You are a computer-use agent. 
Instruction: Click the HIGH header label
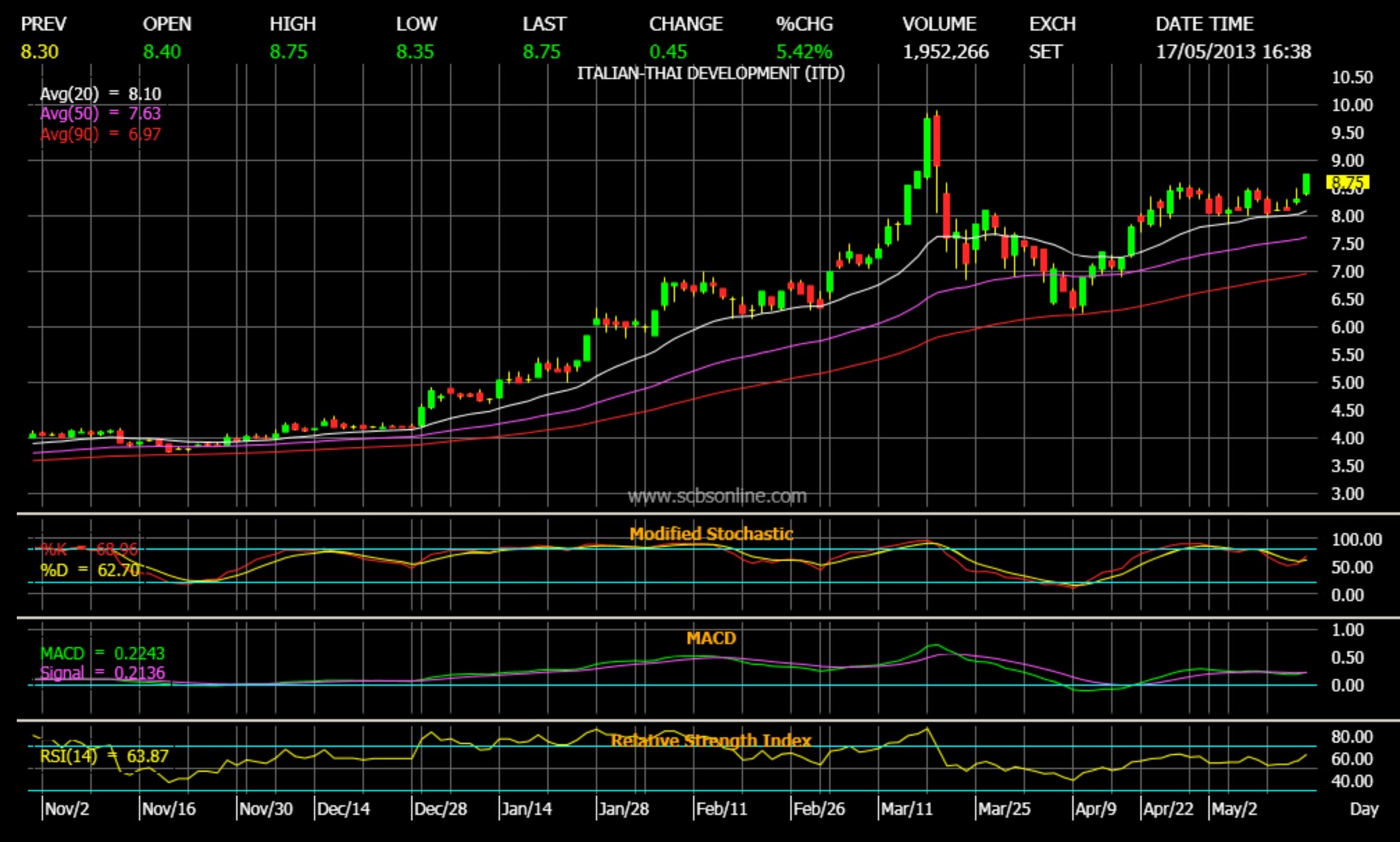pos(292,24)
